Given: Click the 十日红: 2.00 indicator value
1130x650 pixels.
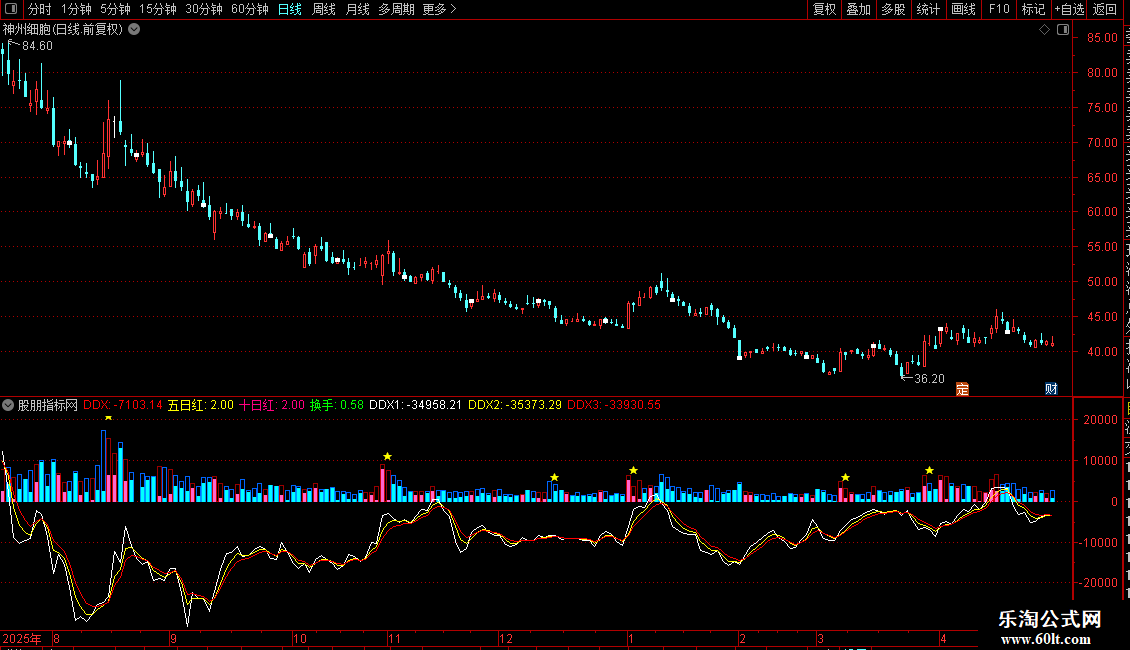Looking at the screenshot, I should (272, 405).
